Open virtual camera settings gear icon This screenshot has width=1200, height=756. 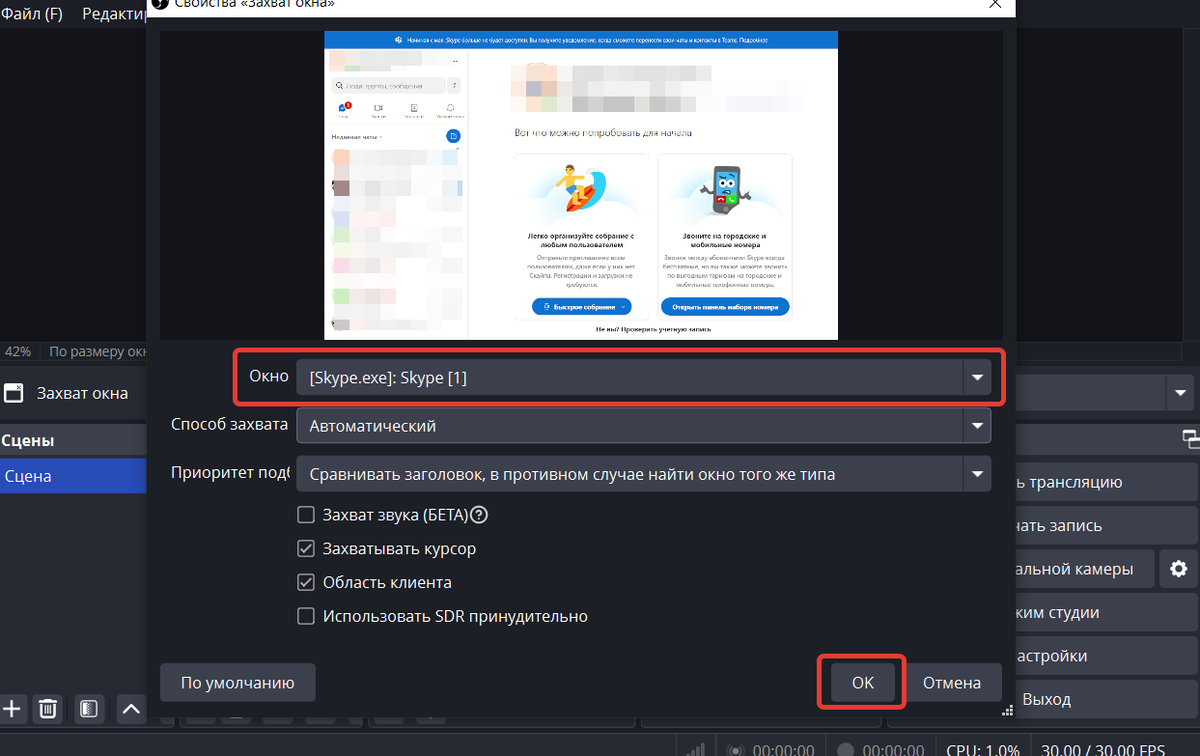coord(1178,569)
